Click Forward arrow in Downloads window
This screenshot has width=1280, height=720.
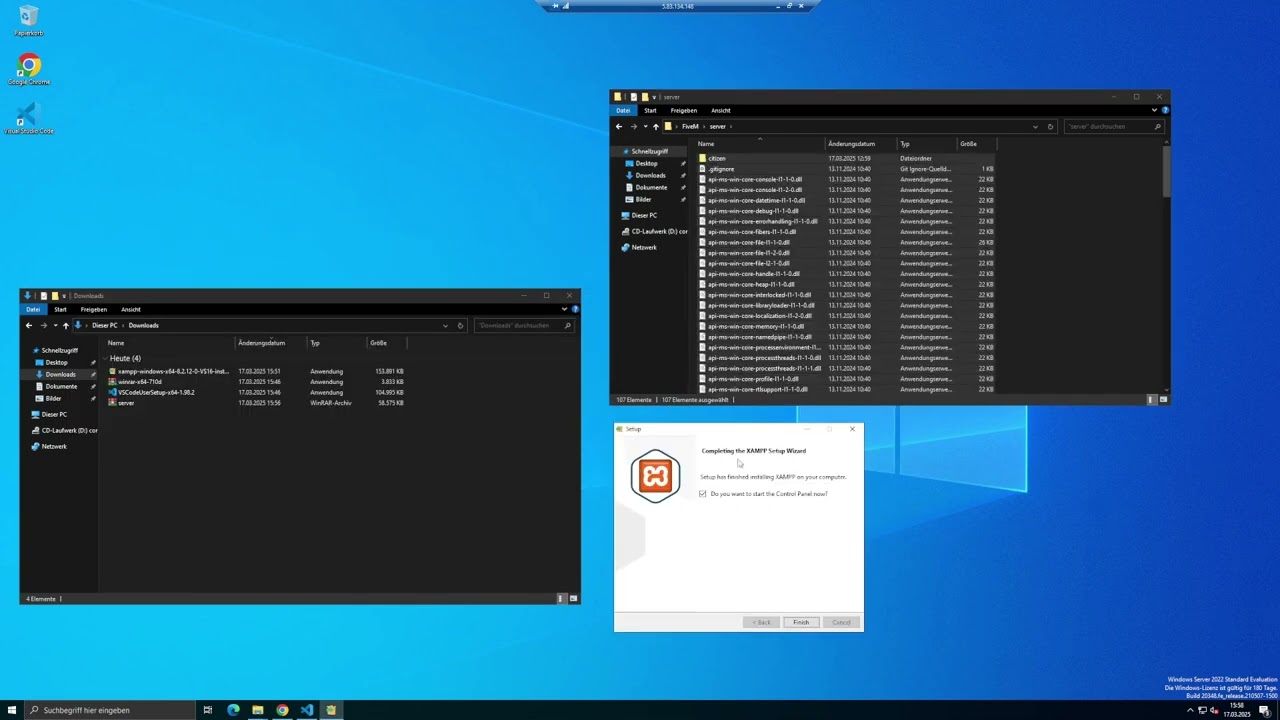pyautogui.click(x=43, y=325)
